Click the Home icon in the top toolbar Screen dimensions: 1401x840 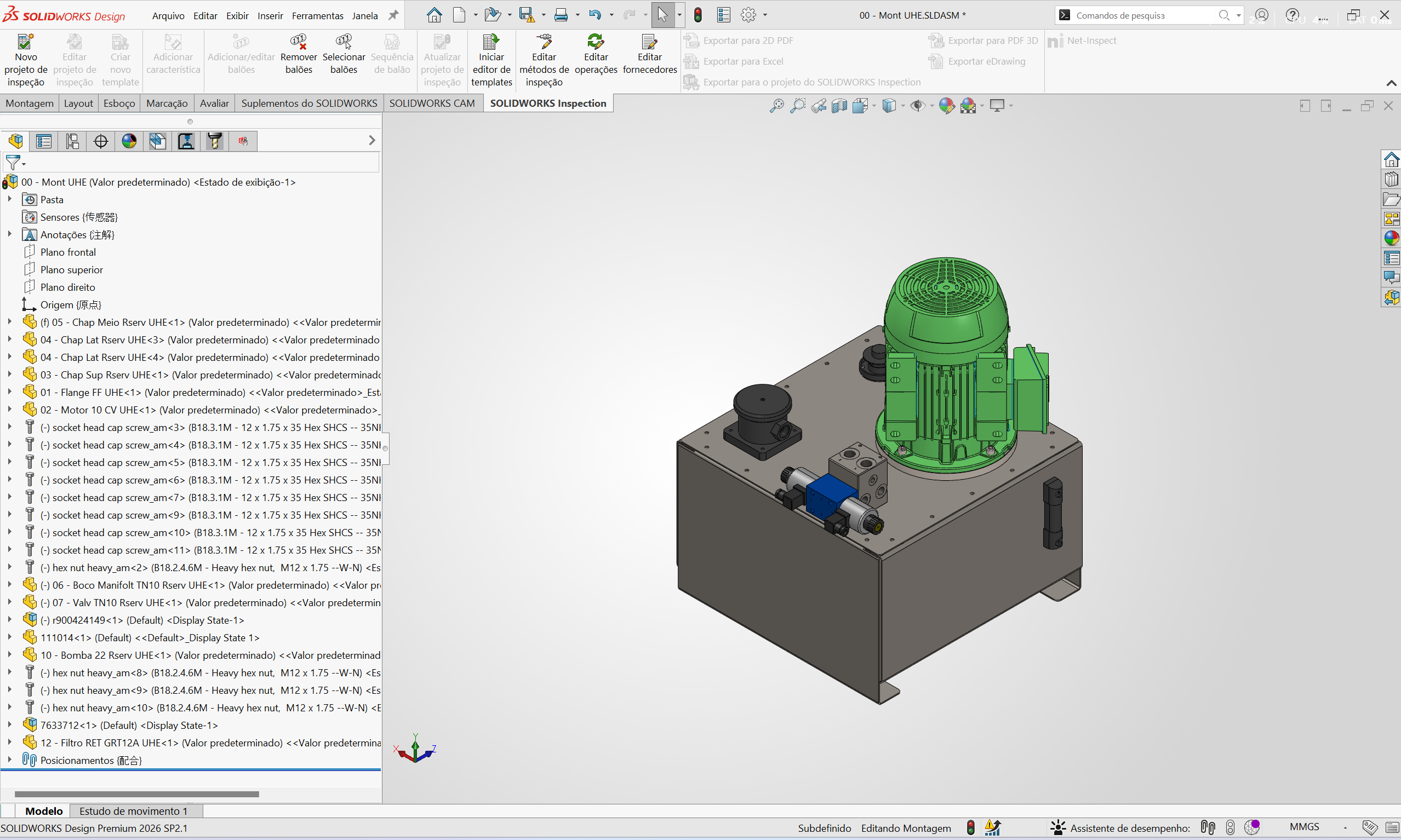[434, 15]
